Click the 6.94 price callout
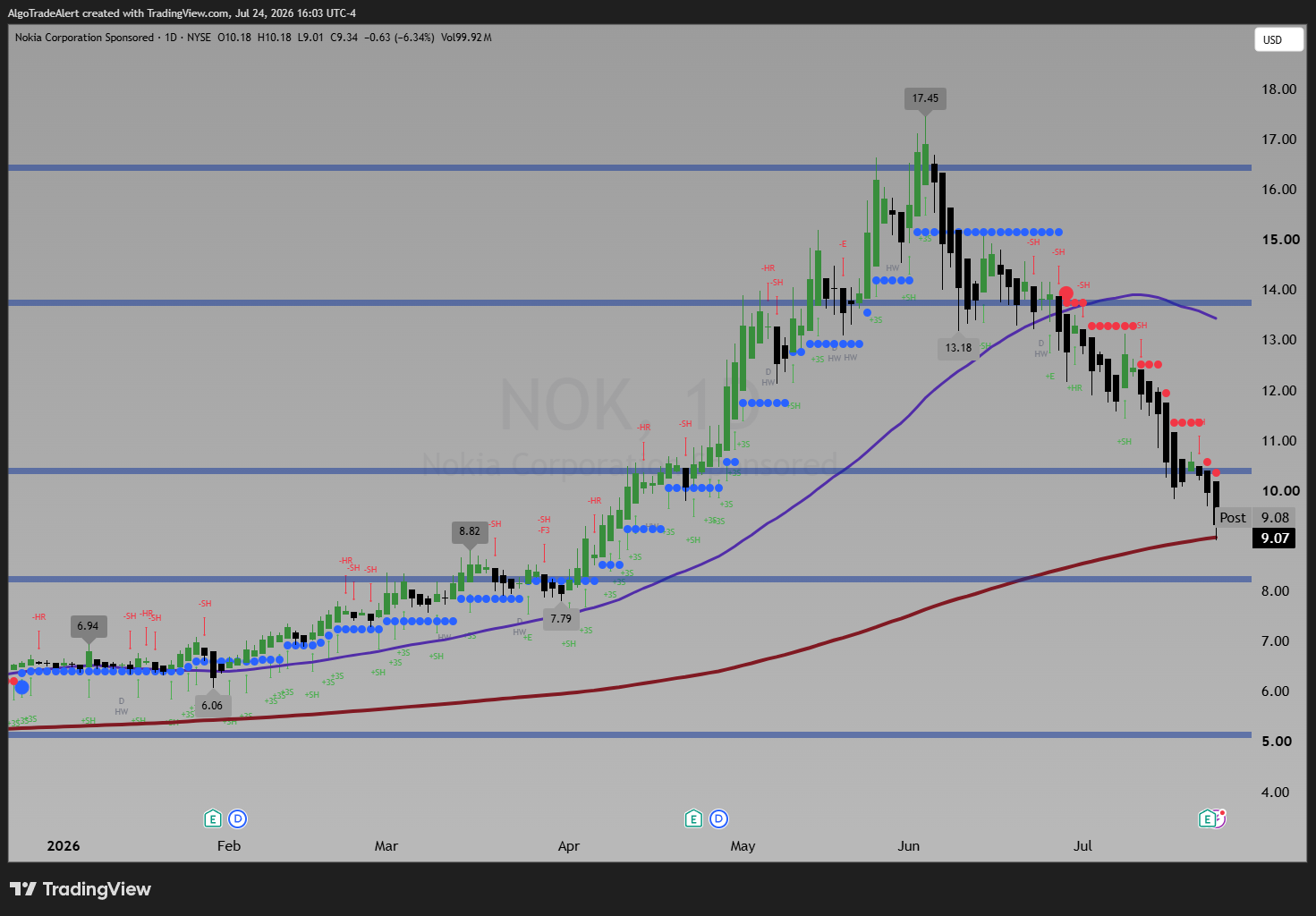 [x=88, y=626]
